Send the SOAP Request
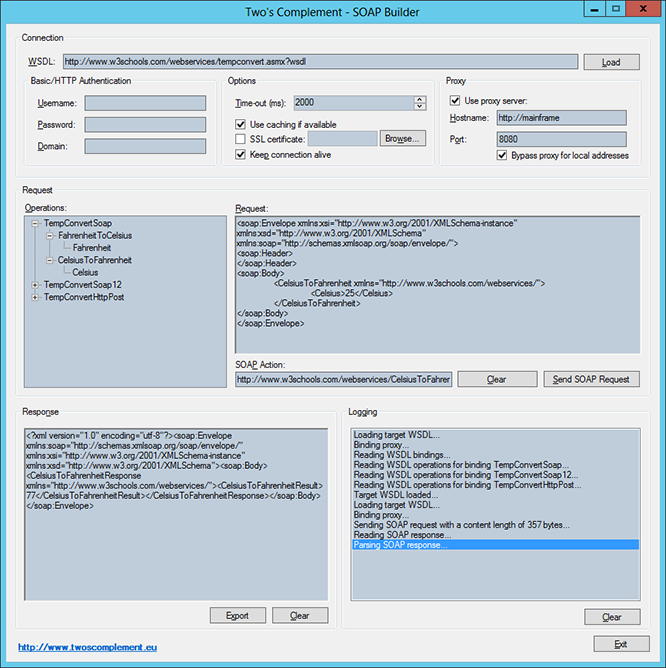 [x=591, y=379]
